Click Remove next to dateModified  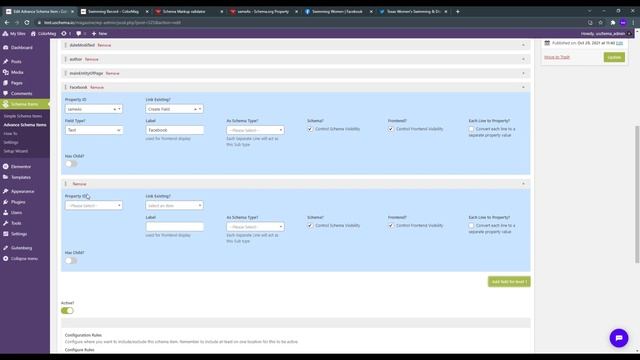click(x=104, y=45)
